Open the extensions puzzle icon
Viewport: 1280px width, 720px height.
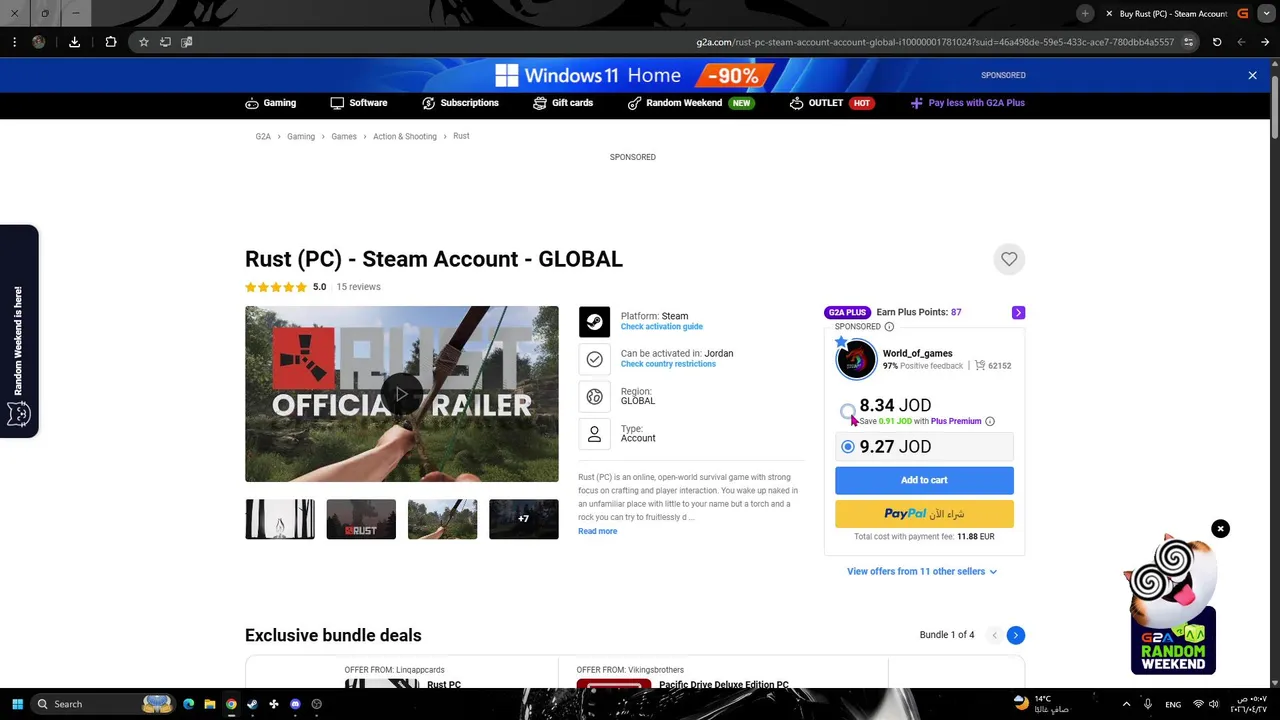click(111, 42)
